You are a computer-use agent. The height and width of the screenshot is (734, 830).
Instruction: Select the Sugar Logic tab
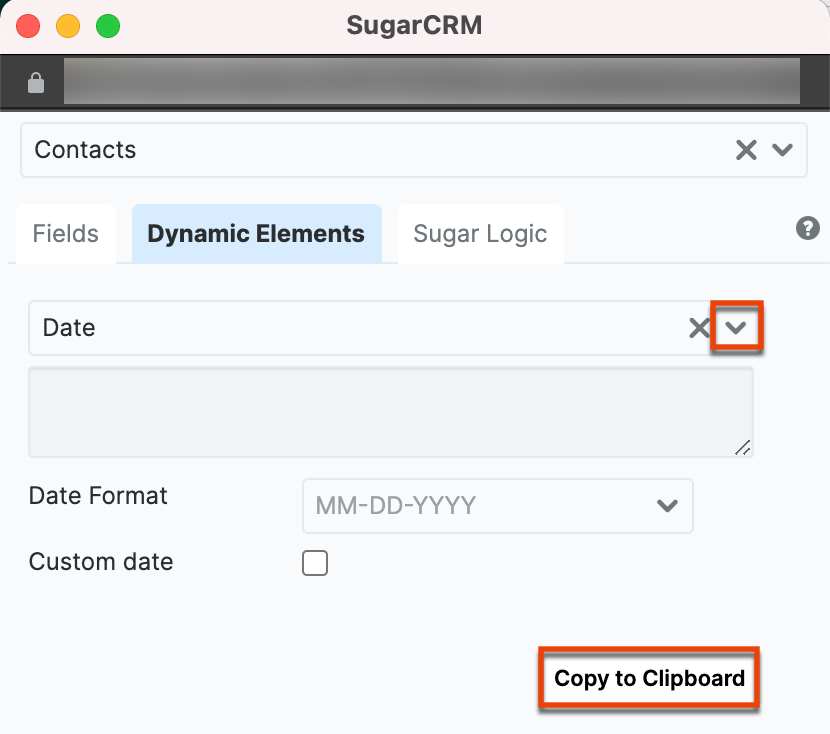click(480, 233)
